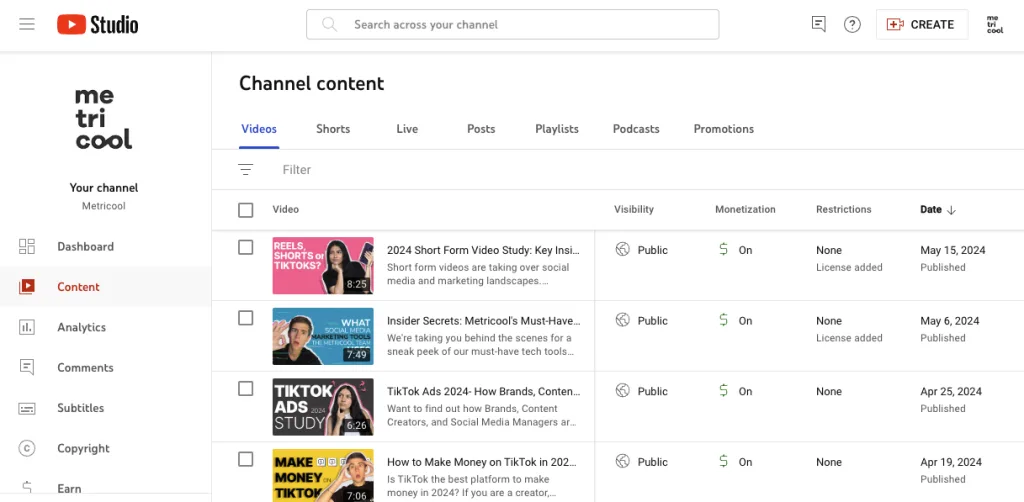Open the How to Make Money on TikTok title

pyautogui.click(x=482, y=462)
